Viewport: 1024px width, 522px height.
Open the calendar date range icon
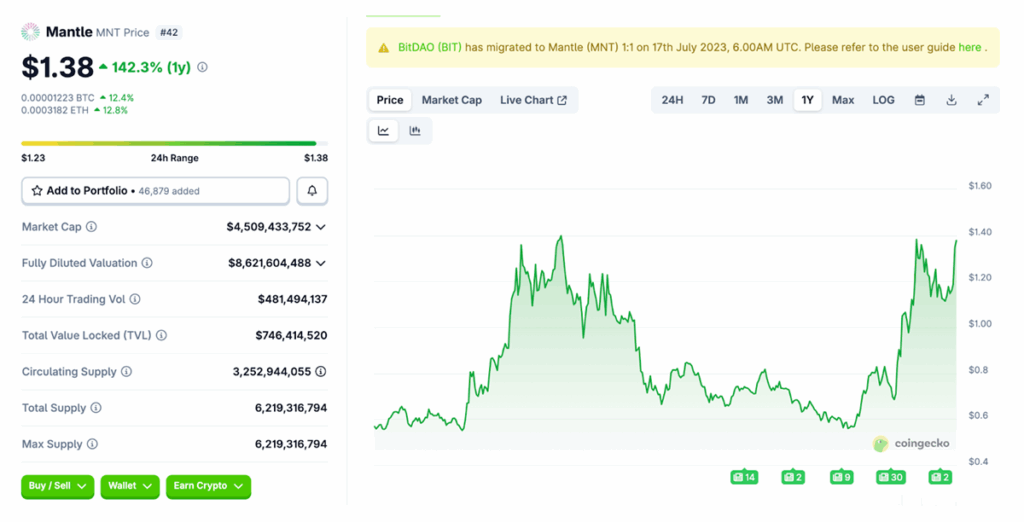coord(920,100)
